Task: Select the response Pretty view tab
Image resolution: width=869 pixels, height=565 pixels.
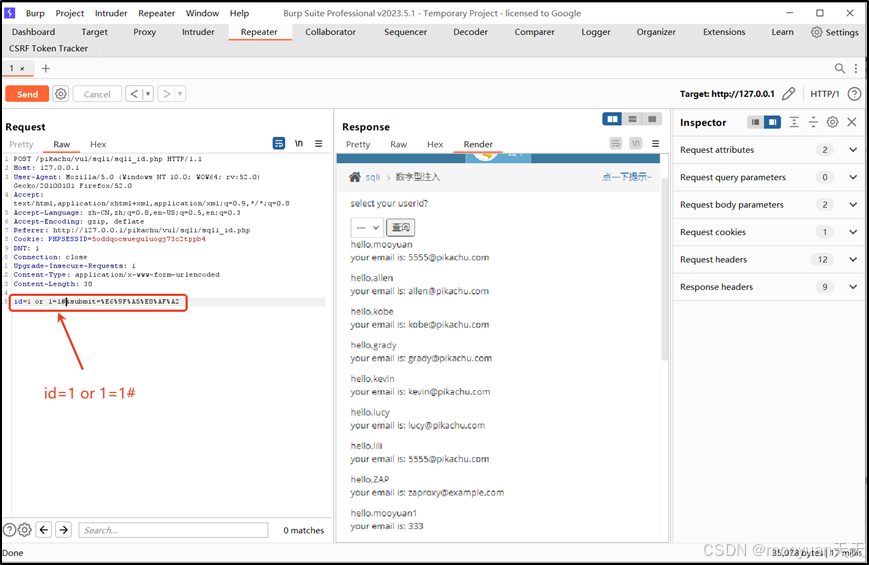Action: coord(358,144)
